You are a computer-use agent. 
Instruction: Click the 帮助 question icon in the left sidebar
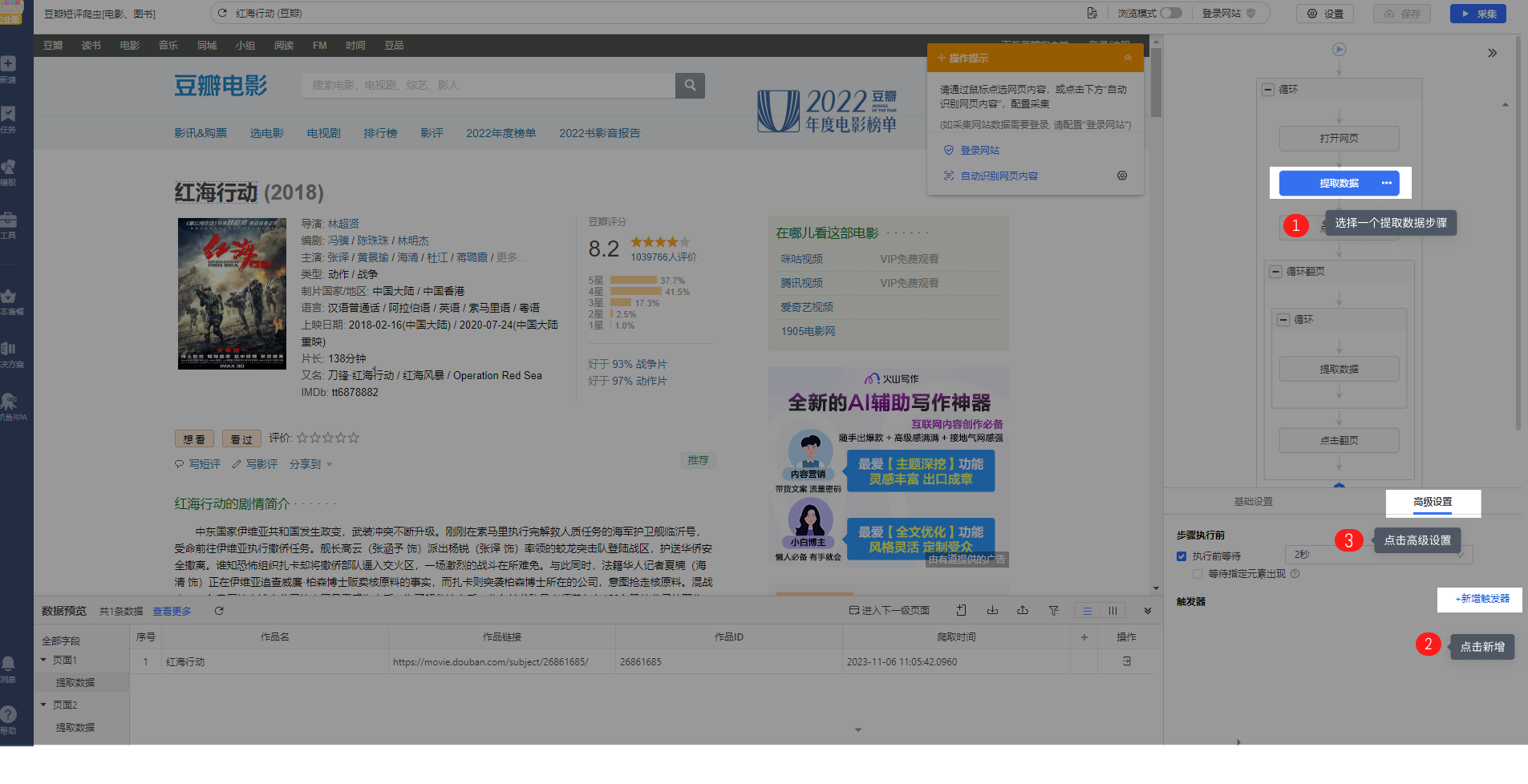8,713
